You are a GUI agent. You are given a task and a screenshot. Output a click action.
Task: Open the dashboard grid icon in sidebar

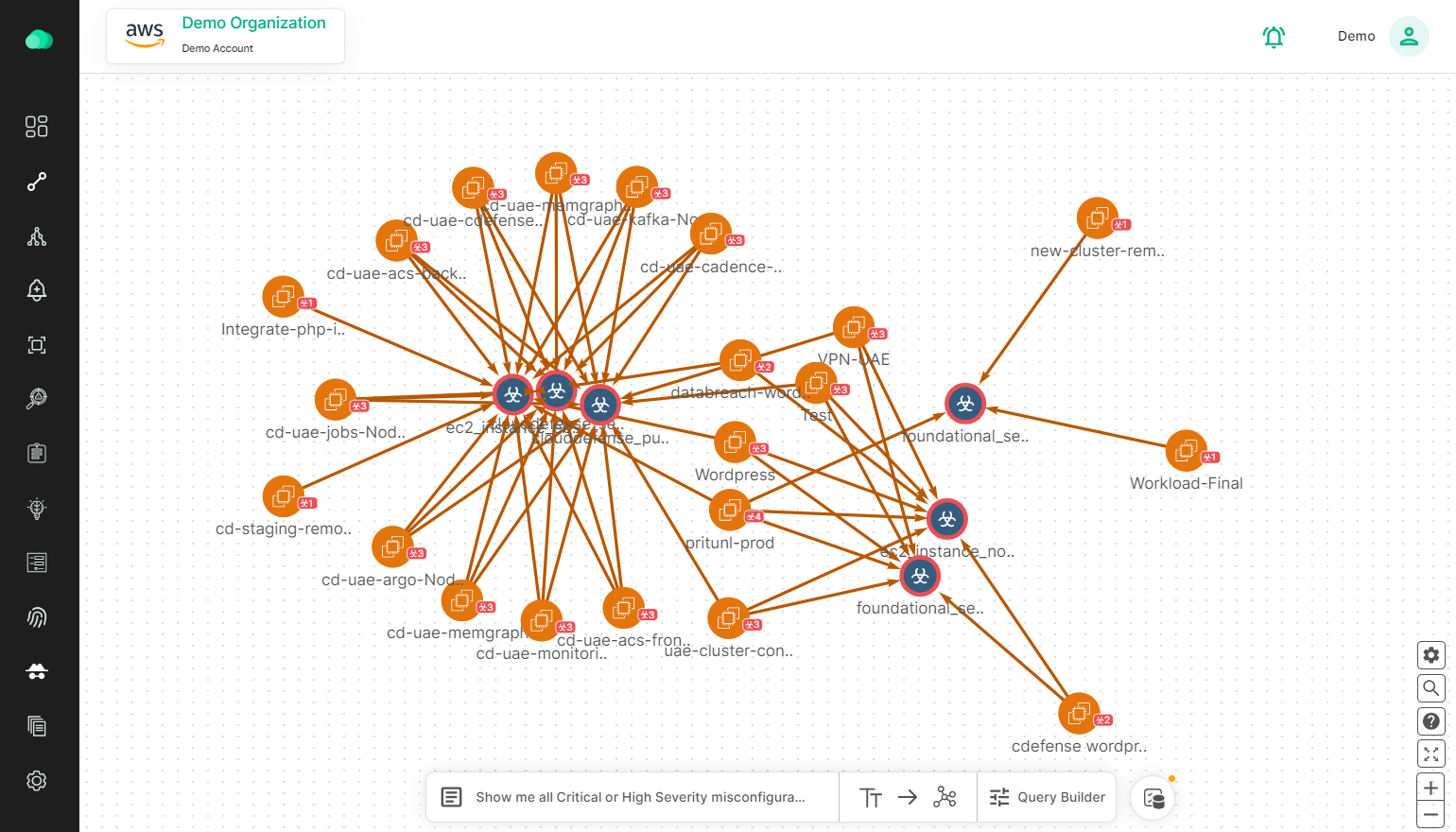coord(37,127)
